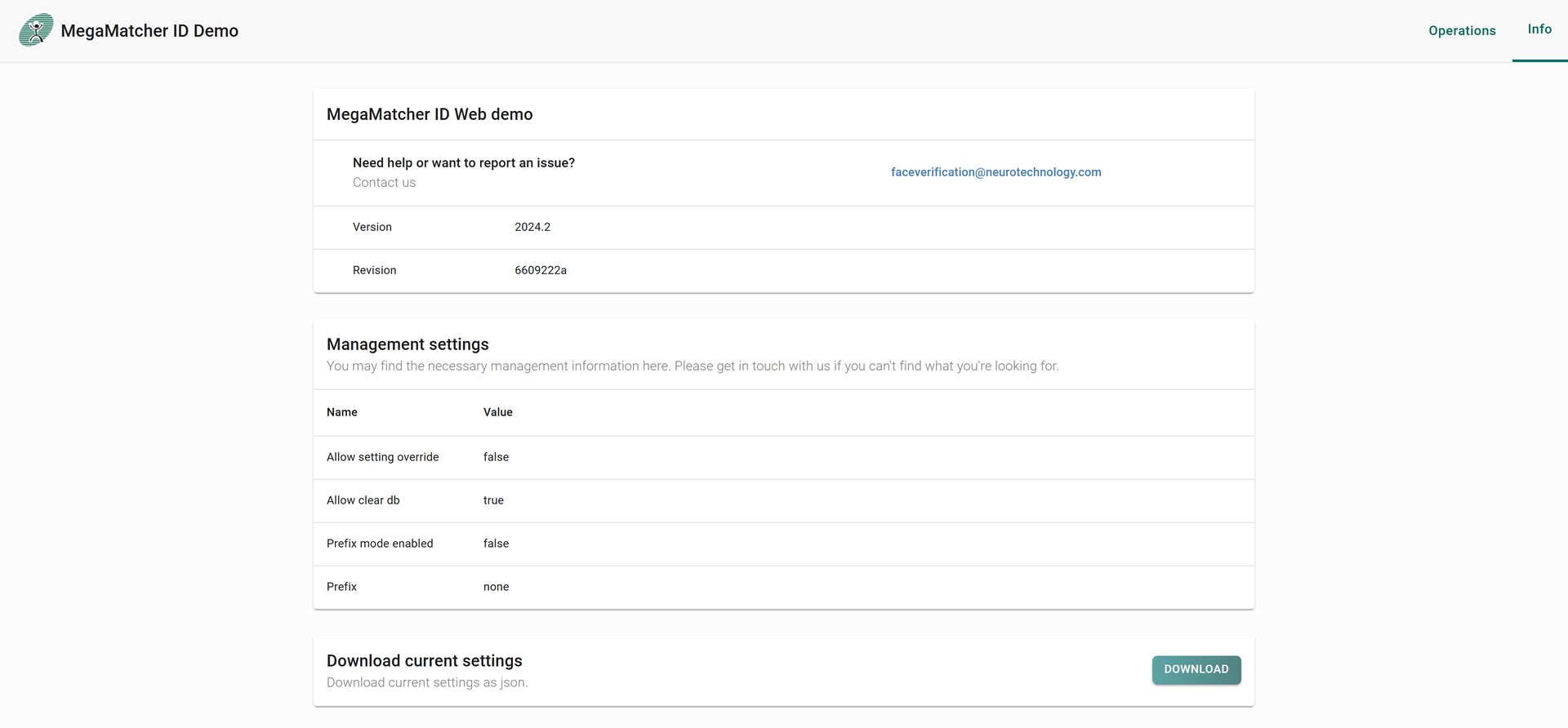The image size is (1568, 728).
Task: Select the false value for Allow setting override
Action: (496, 457)
